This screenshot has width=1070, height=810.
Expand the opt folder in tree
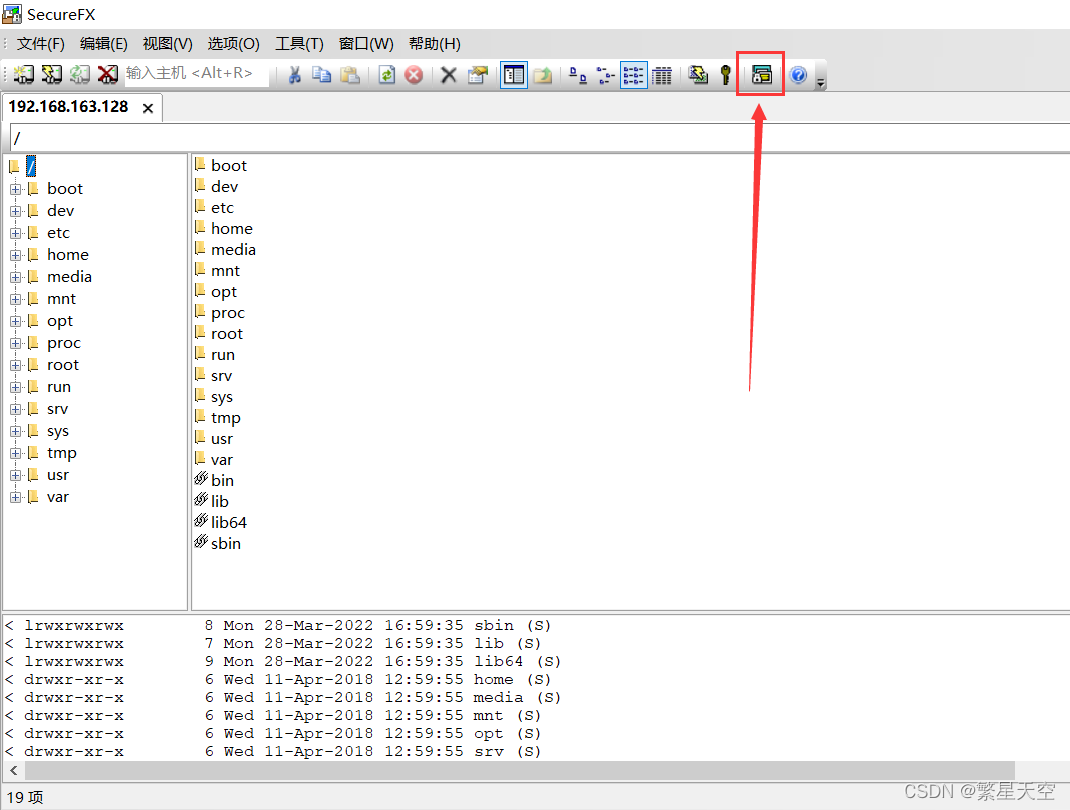[15, 321]
